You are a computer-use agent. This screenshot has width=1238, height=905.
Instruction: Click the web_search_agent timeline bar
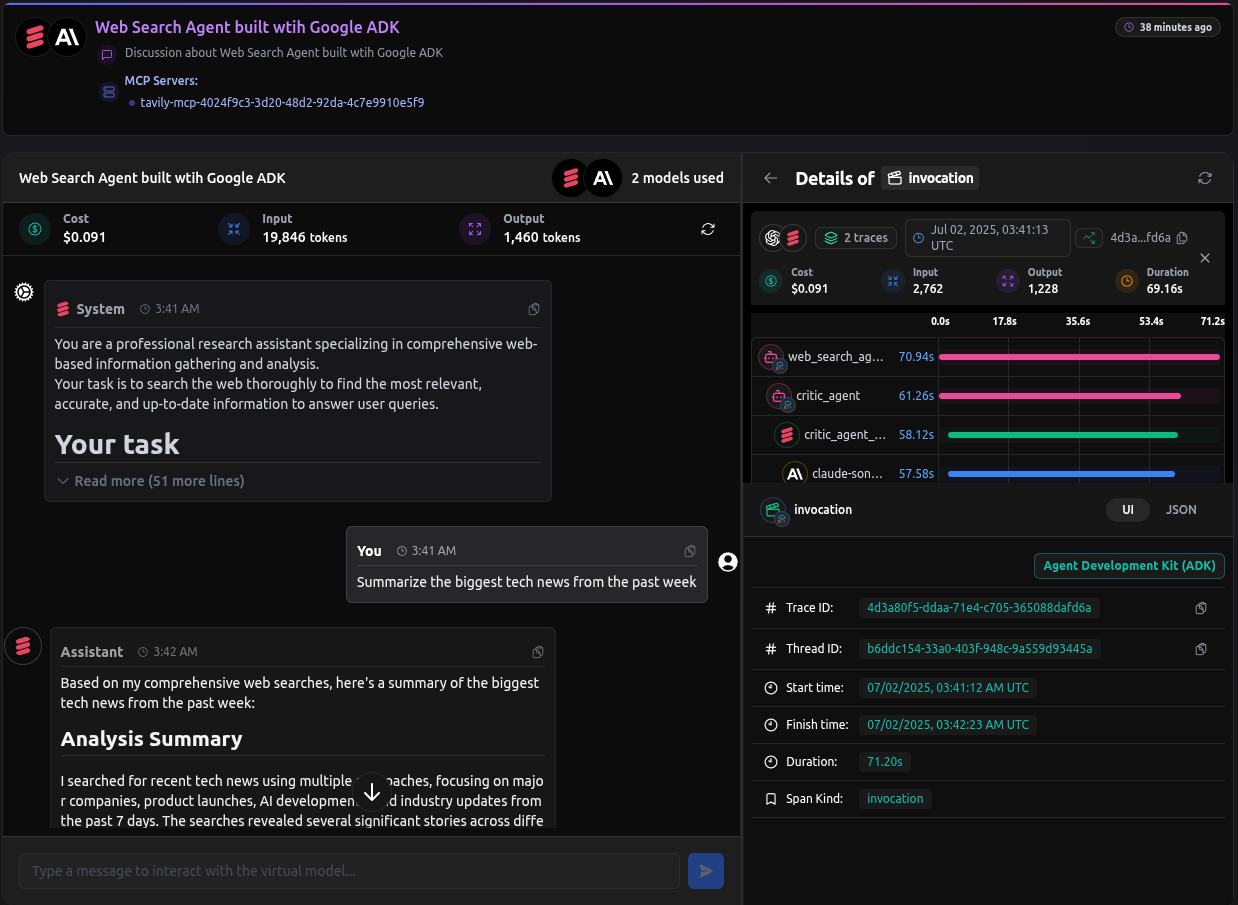[x=1078, y=357]
